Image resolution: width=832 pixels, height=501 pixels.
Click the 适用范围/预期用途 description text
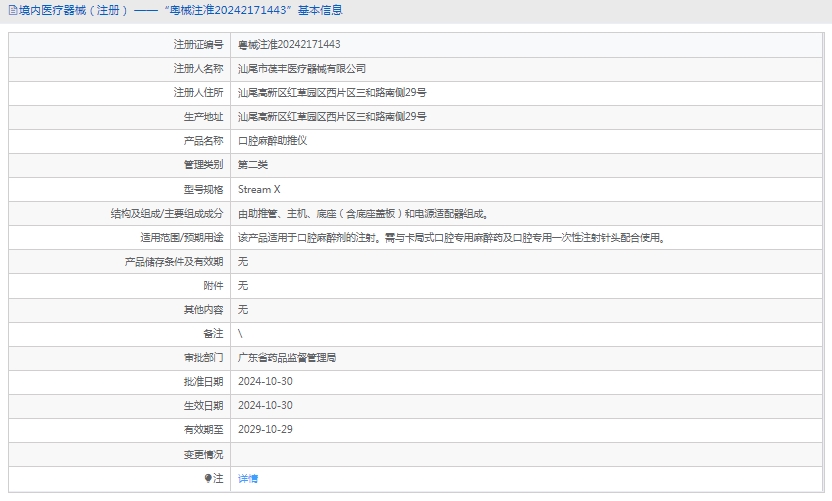point(451,238)
